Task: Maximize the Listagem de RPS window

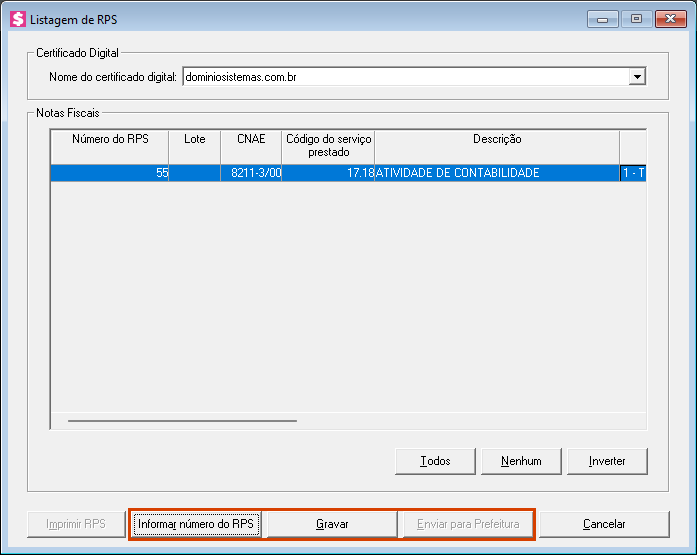Action: [x=635, y=18]
